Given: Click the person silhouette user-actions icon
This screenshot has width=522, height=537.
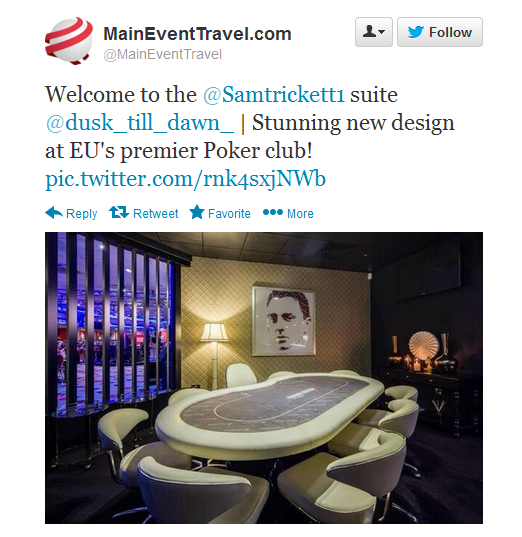Looking at the screenshot, I should click(x=369, y=31).
